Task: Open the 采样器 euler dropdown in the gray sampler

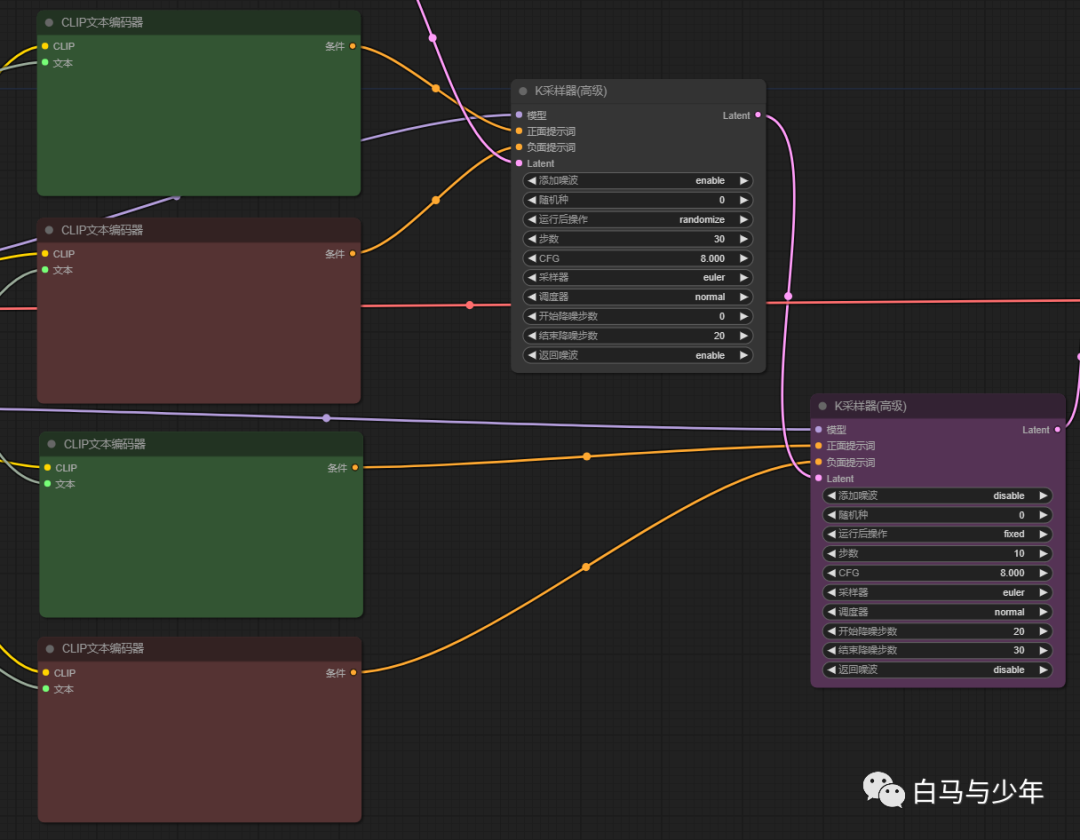Action: (637, 278)
